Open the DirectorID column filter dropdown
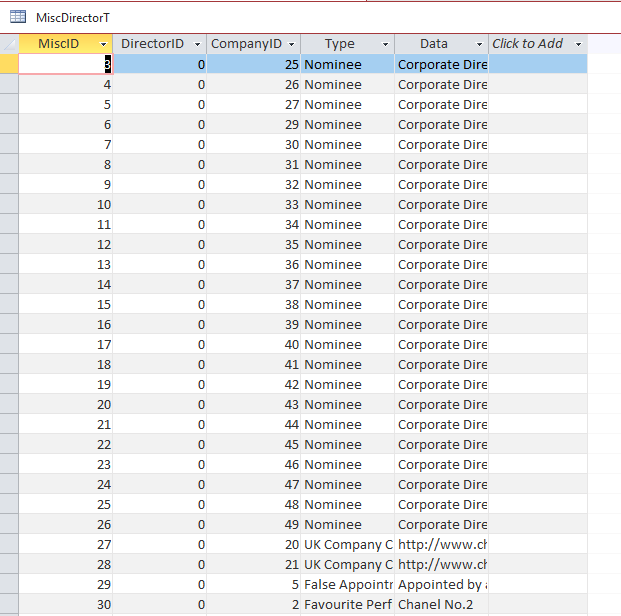Viewport: 621px width, 616px height. (196, 44)
